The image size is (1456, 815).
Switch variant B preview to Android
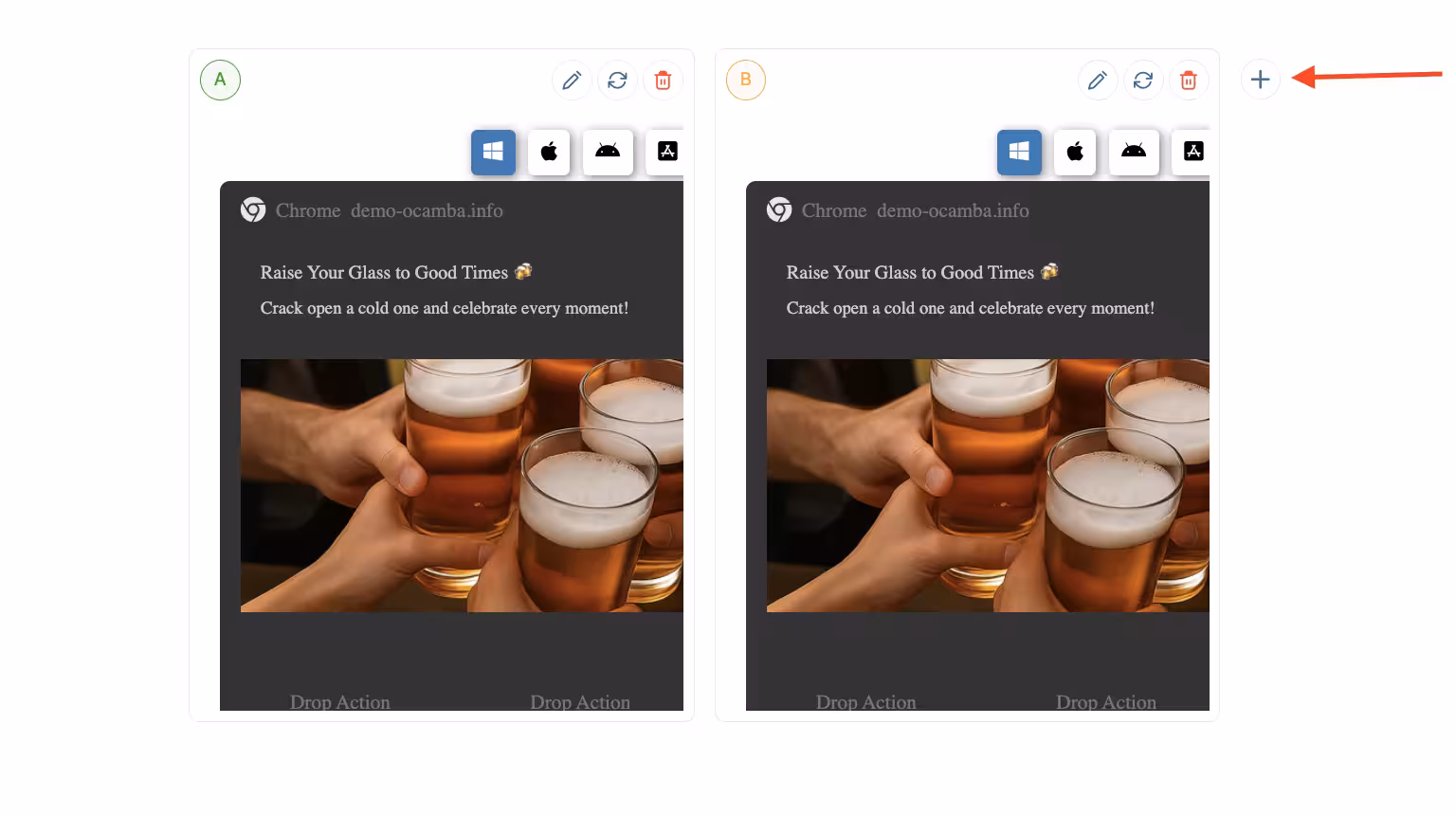(1134, 152)
